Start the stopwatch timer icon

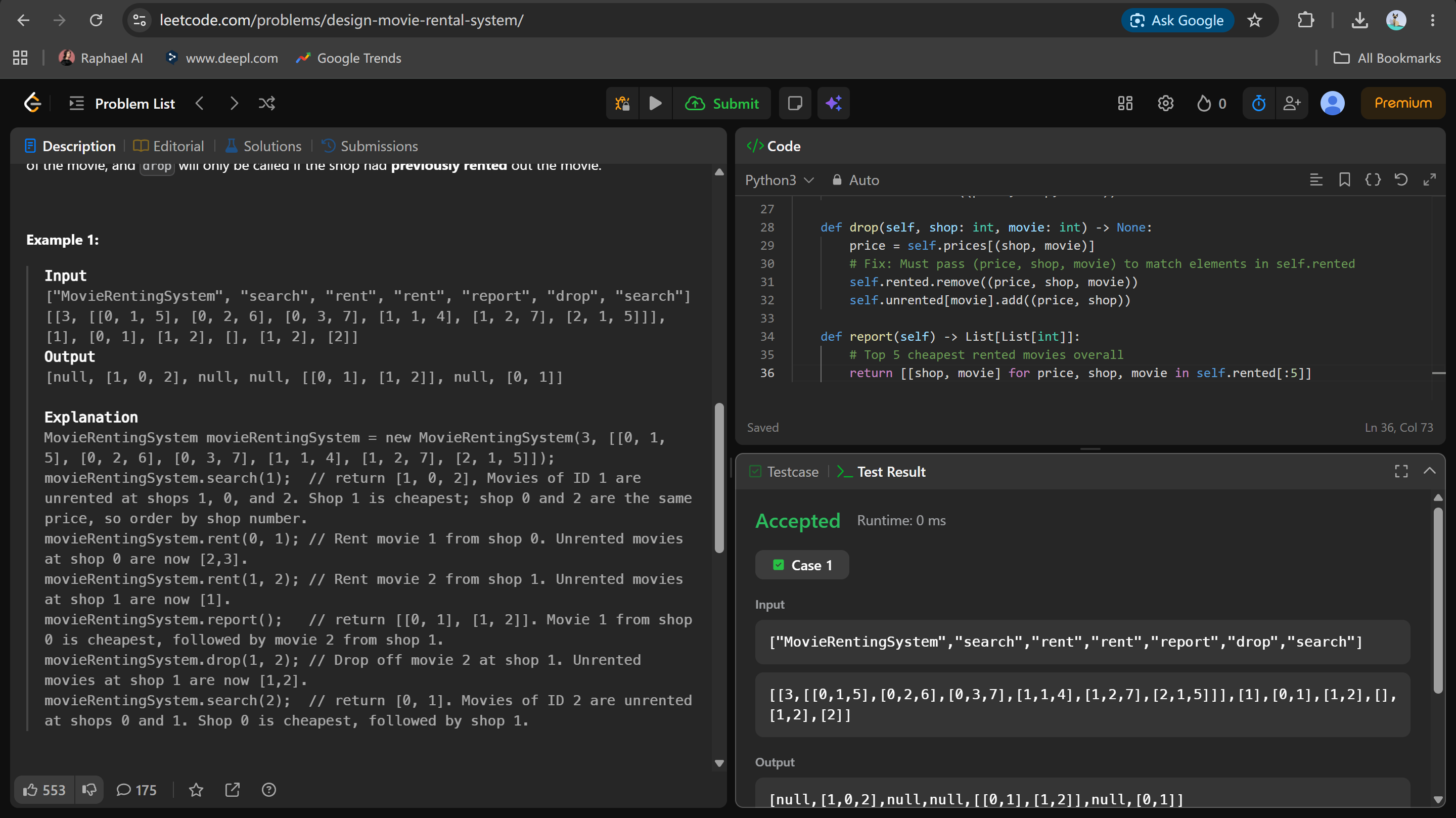[1259, 104]
